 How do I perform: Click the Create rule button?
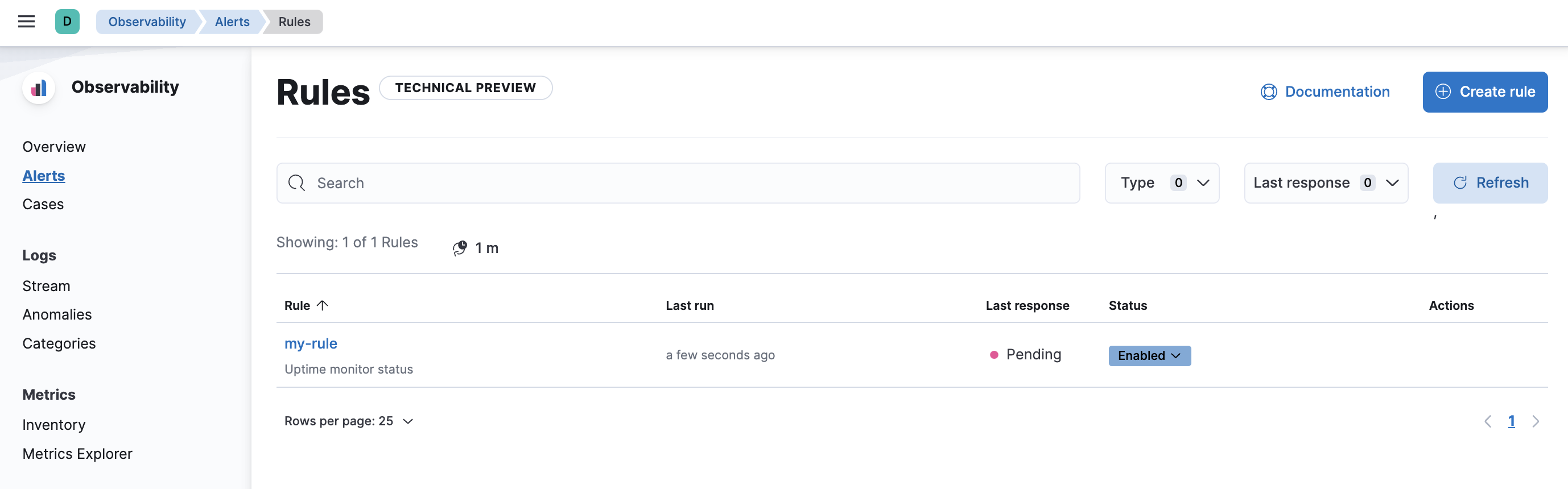tap(1485, 92)
